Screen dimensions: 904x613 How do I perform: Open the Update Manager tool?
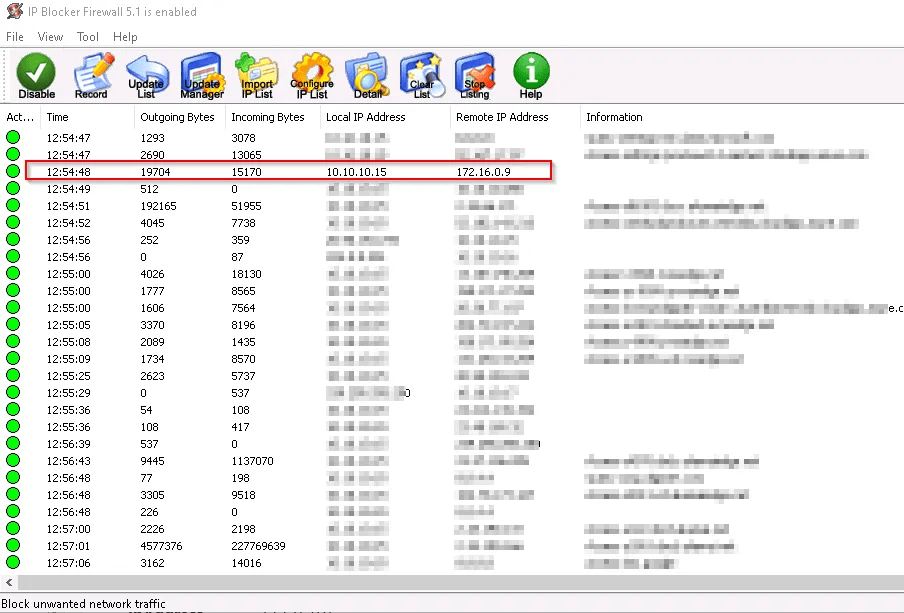(201, 76)
